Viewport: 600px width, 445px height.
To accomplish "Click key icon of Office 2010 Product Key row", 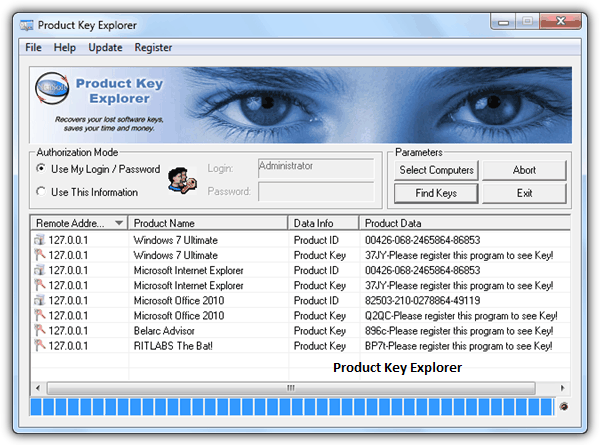I will tap(39, 315).
